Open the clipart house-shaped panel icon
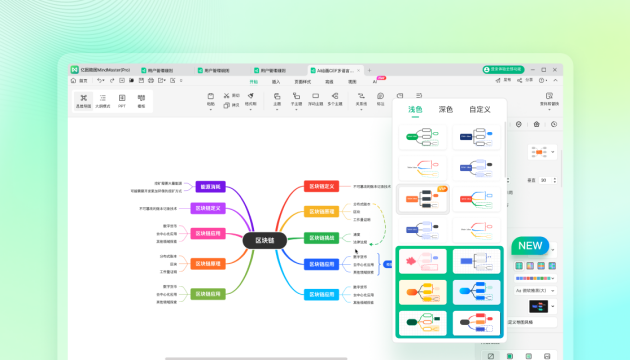The height and width of the screenshot is (360, 630). click(x=536, y=124)
